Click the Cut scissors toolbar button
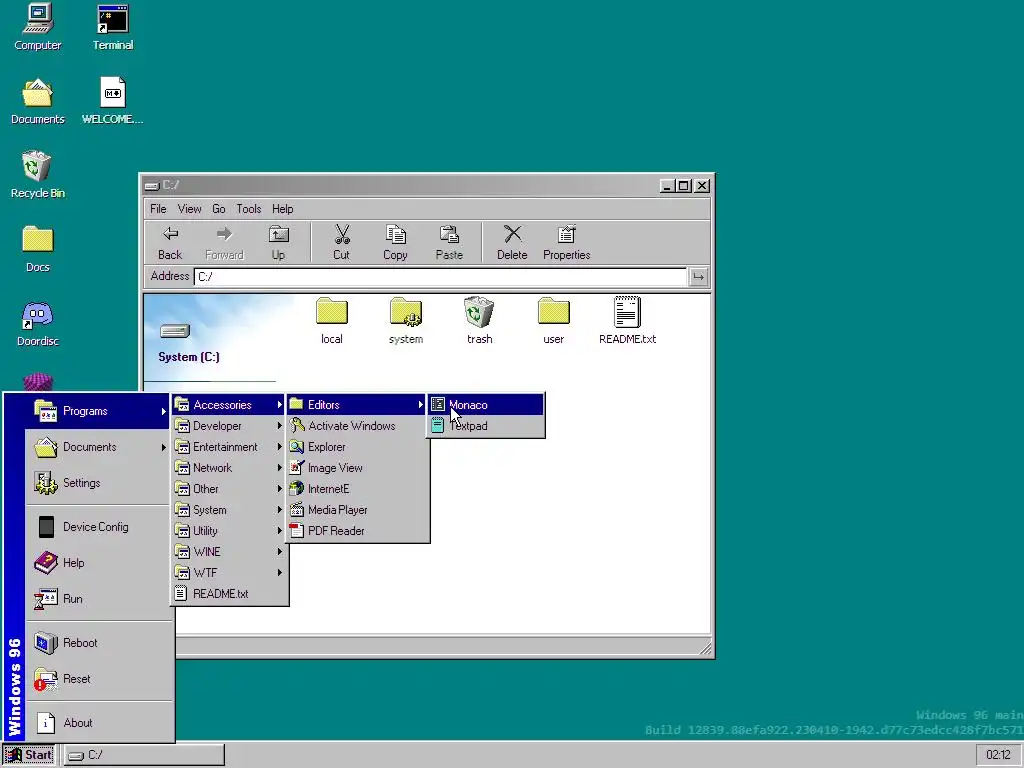This screenshot has width=1024, height=768. [342, 242]
